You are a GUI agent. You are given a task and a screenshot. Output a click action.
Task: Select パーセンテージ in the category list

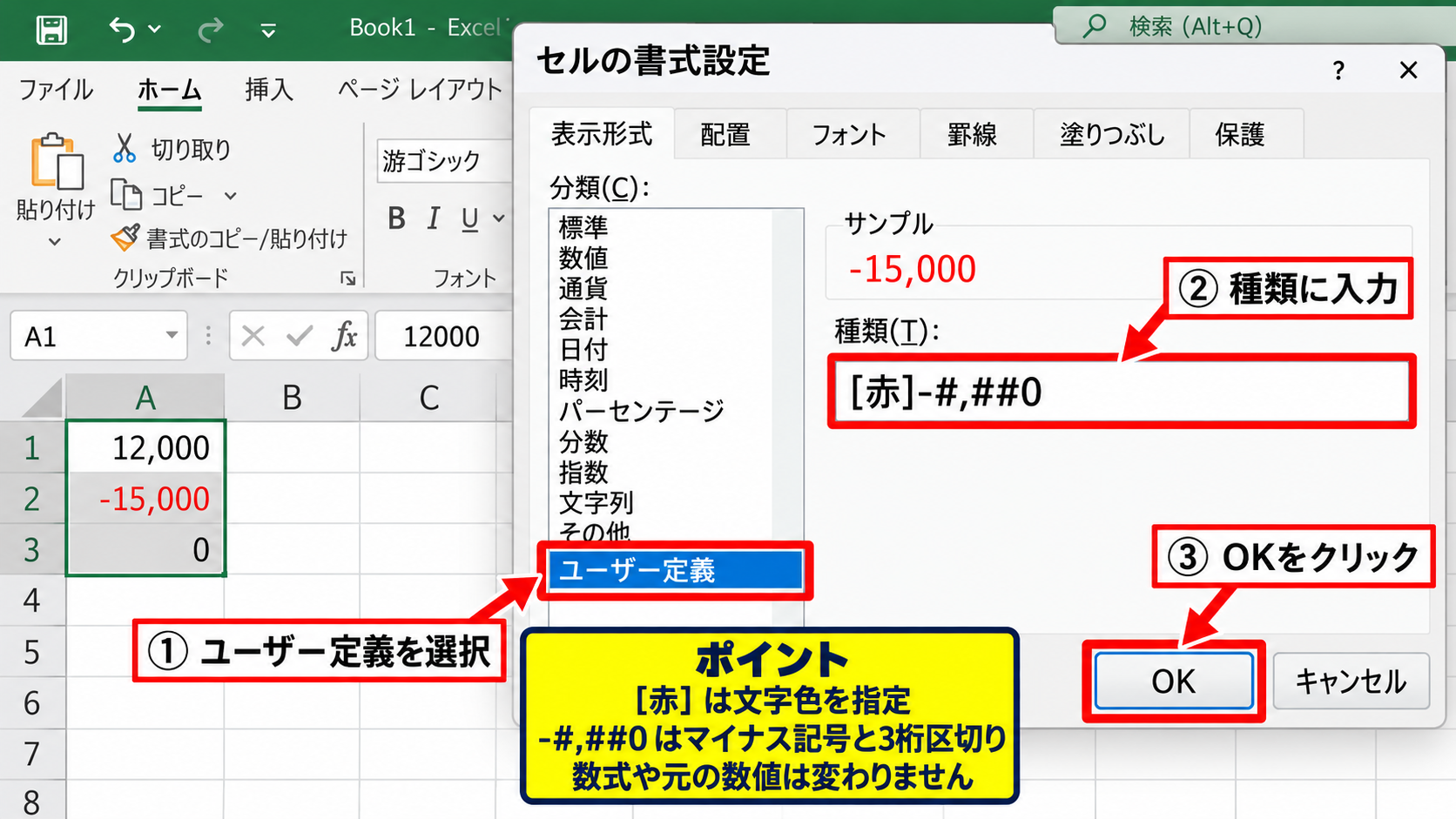point(642,410)
